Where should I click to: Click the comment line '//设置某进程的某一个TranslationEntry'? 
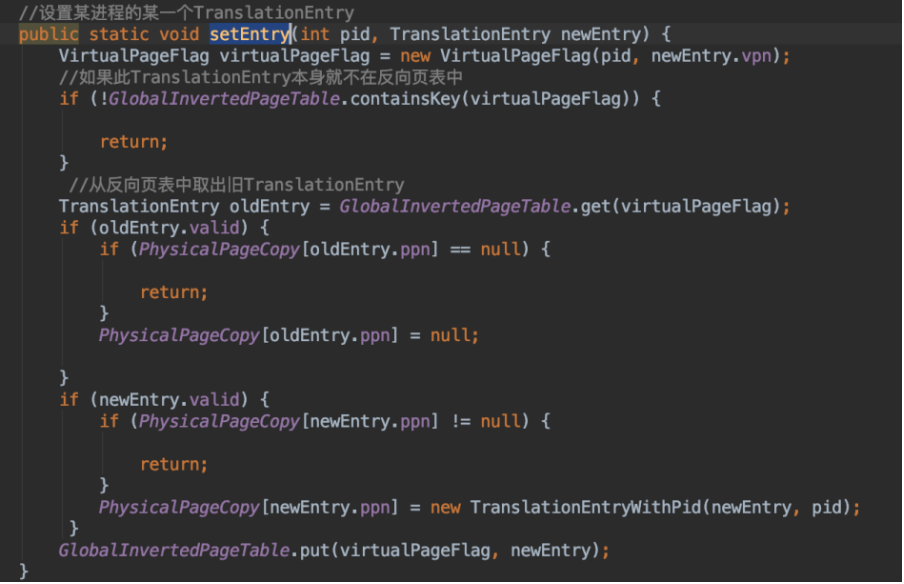click(186, 13)
